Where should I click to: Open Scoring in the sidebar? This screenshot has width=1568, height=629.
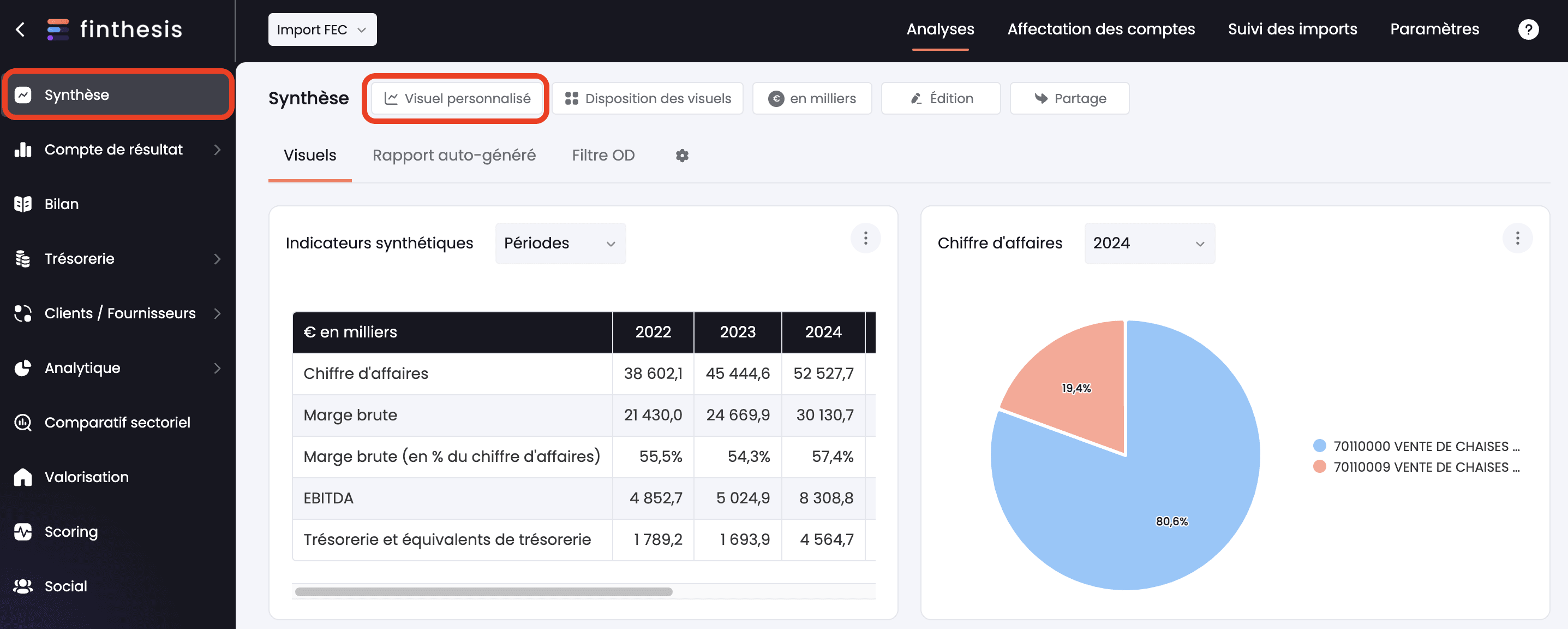coord(117,532)
